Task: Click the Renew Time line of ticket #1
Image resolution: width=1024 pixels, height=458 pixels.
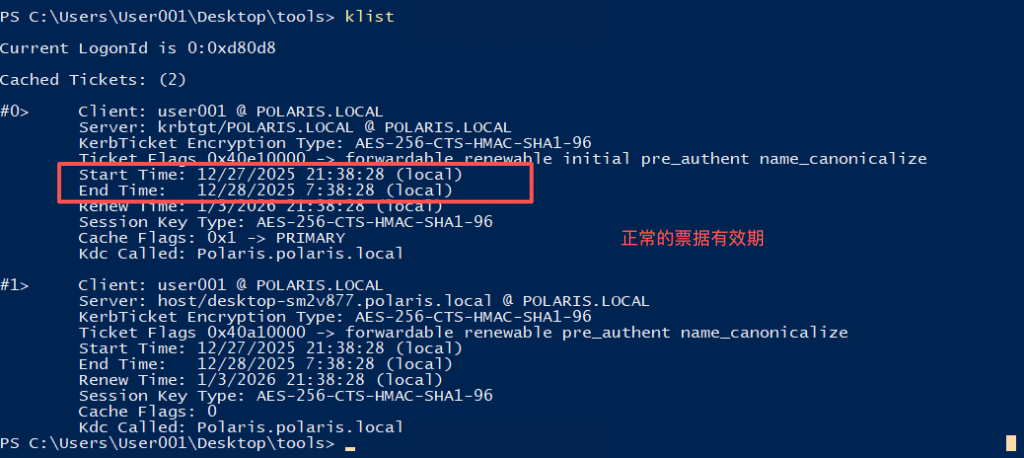Action: tap(260, 380)
